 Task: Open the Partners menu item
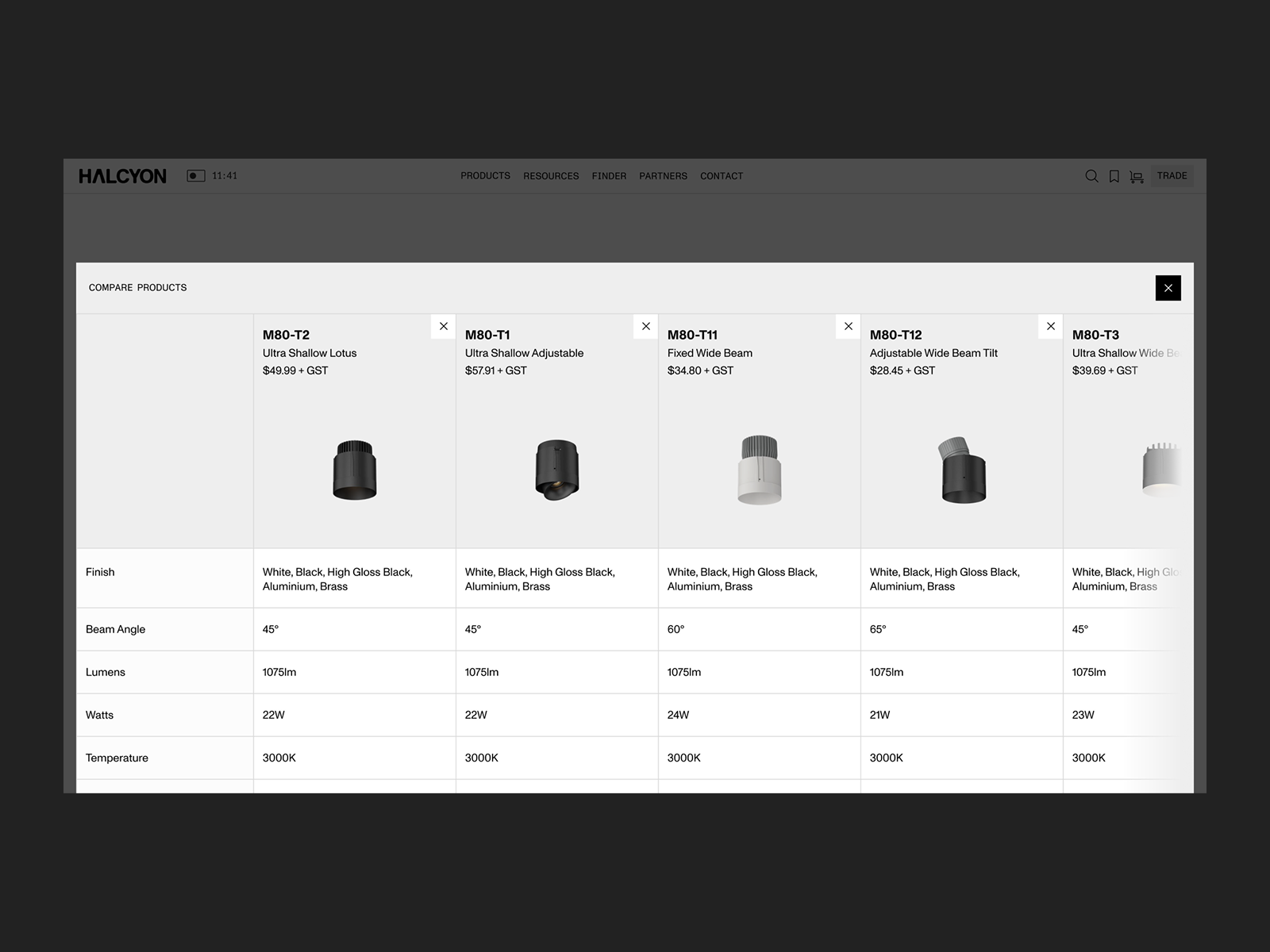[664, 176]
